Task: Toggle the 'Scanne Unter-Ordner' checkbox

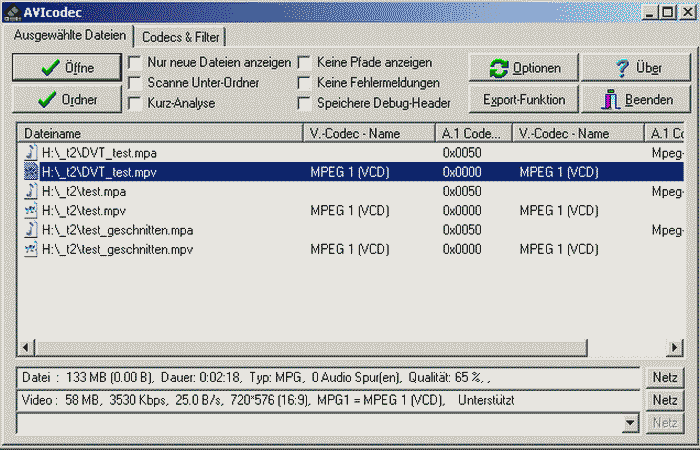Action: [x=135, y=82]
